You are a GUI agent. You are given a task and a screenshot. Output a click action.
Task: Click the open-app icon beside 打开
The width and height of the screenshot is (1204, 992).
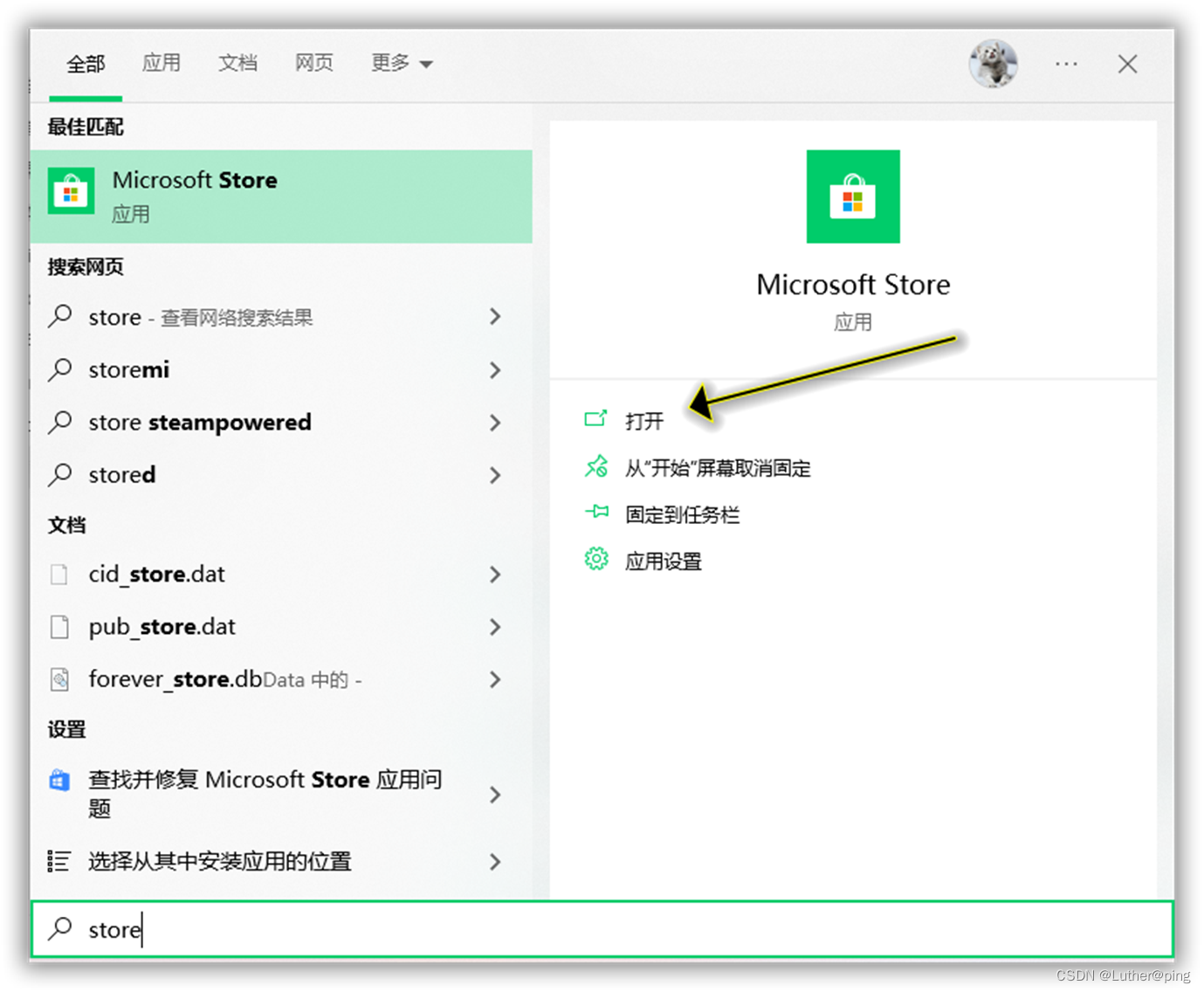pos(595,419)
